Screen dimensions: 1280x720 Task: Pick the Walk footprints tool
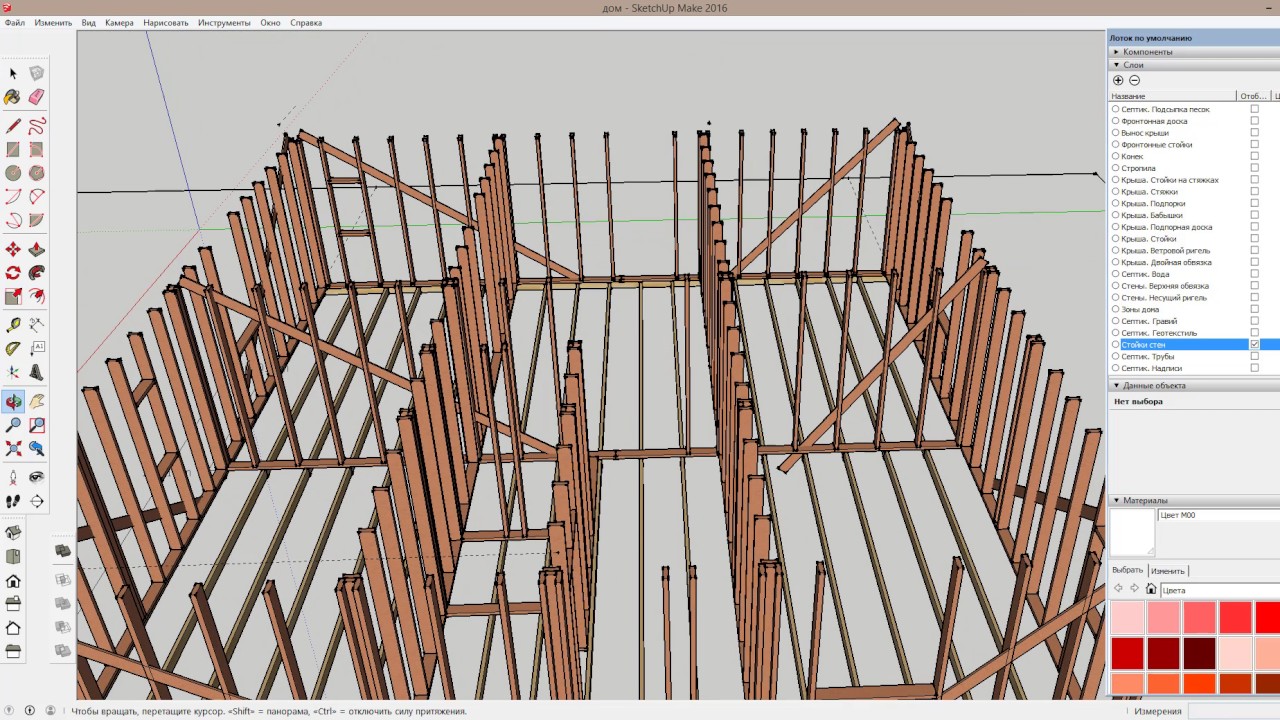[x=13, y=501]
